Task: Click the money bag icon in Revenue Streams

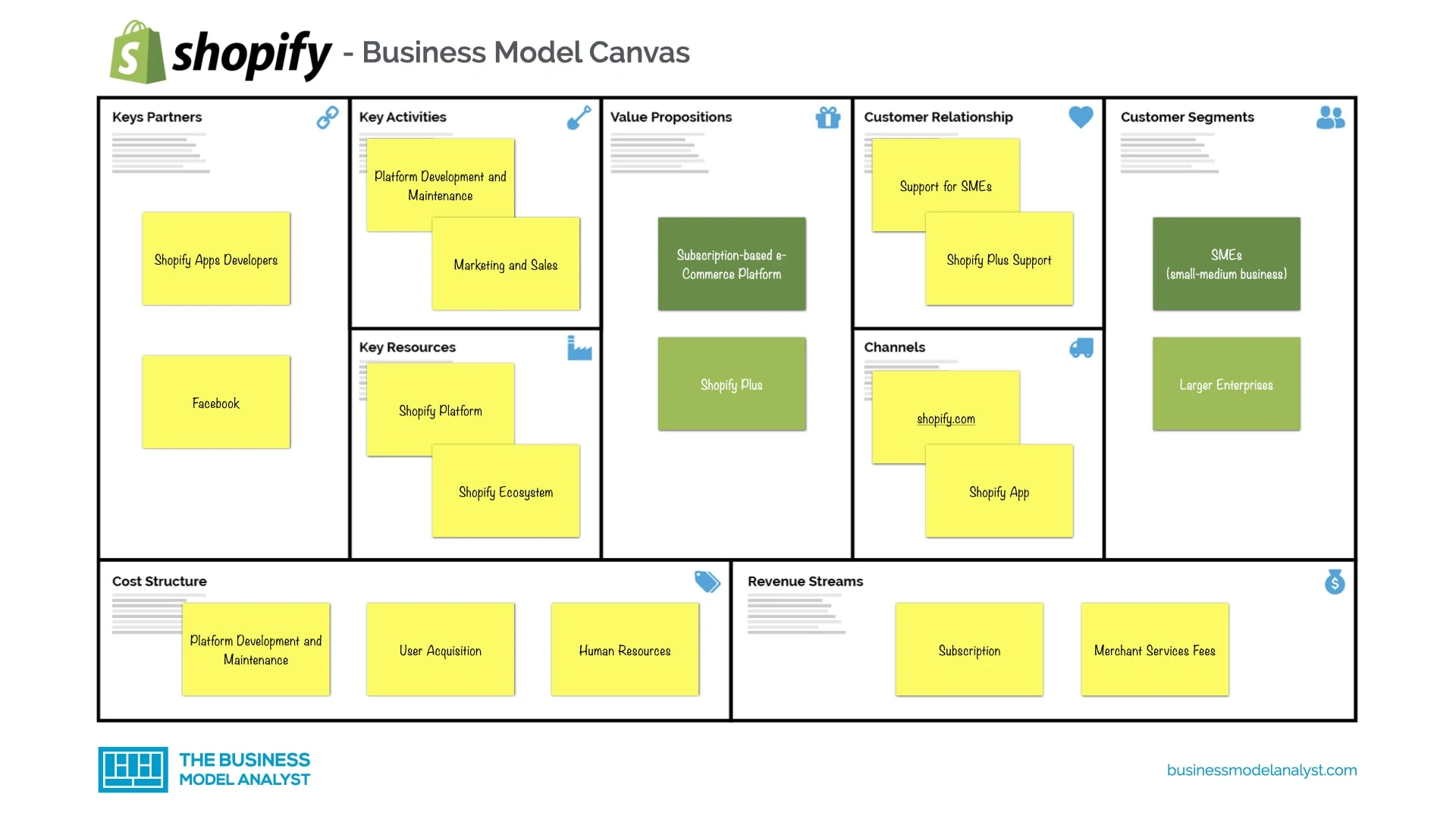Action: [1335, 582]
